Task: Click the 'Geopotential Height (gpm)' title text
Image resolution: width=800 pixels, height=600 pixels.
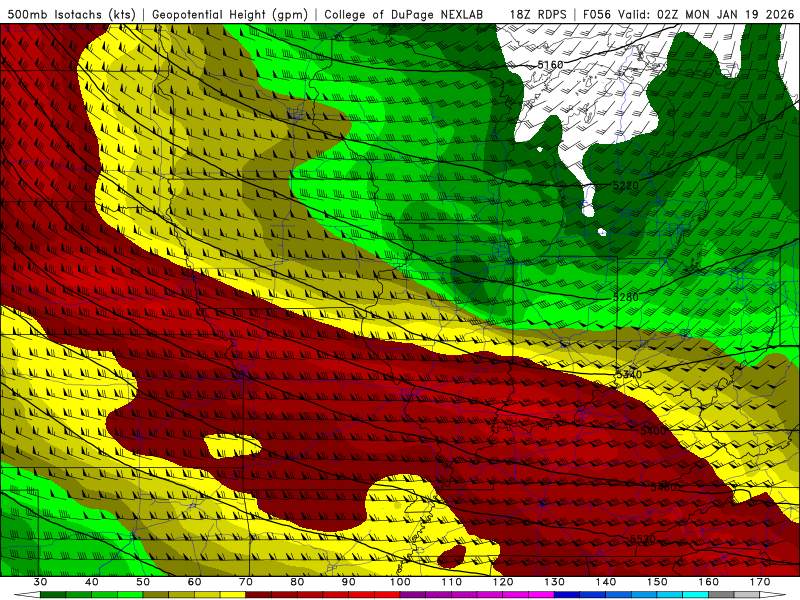Action: 230,14
